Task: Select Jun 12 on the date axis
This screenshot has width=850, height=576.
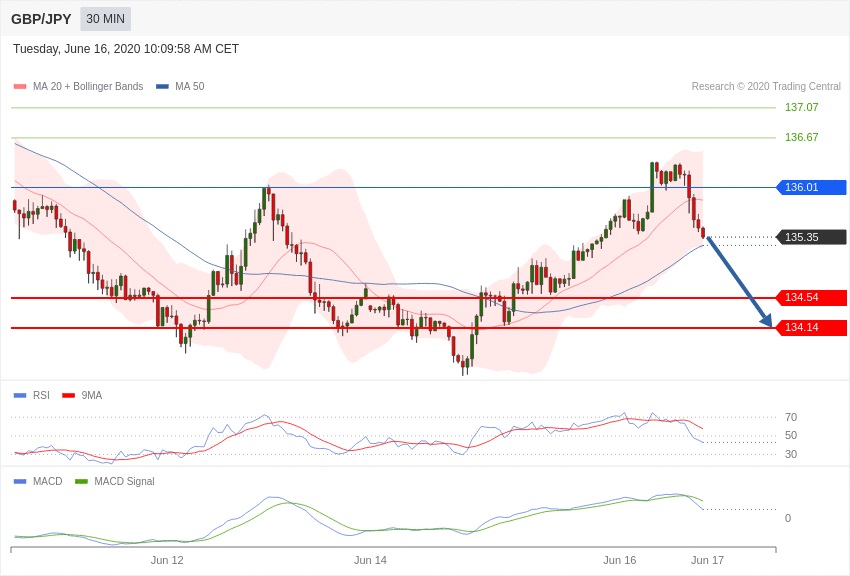Action: point(167,560)
